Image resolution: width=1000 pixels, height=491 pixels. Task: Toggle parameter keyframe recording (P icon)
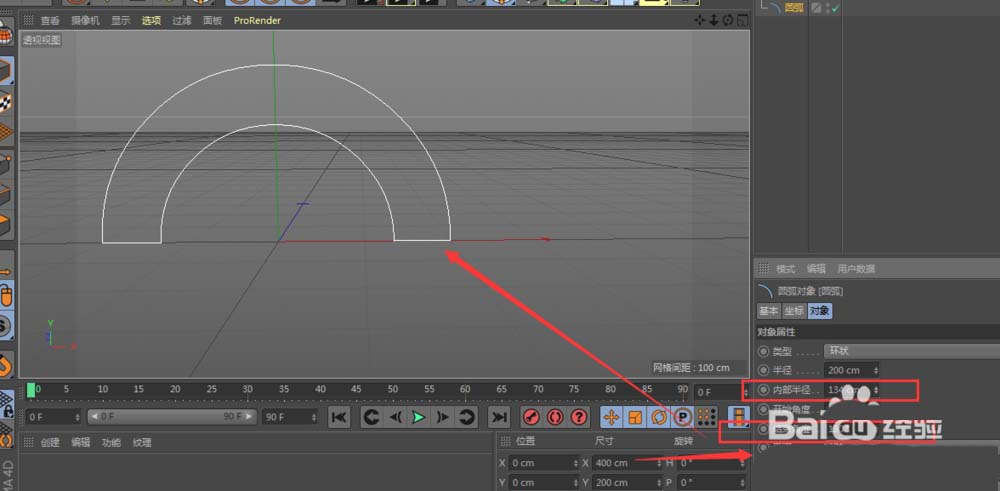pyautogui.click(x=684, y=417)
